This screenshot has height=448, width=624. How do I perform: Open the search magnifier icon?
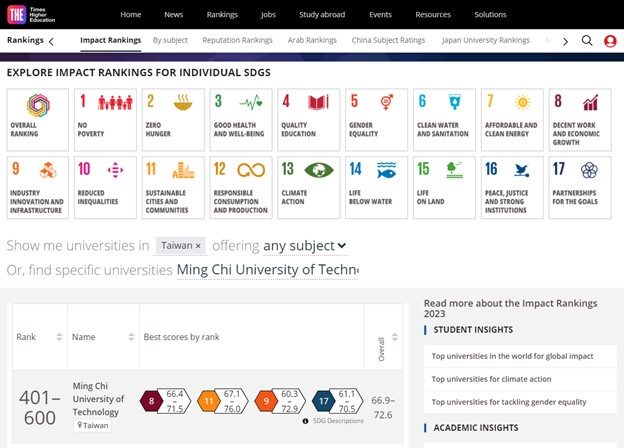point(587,41)
